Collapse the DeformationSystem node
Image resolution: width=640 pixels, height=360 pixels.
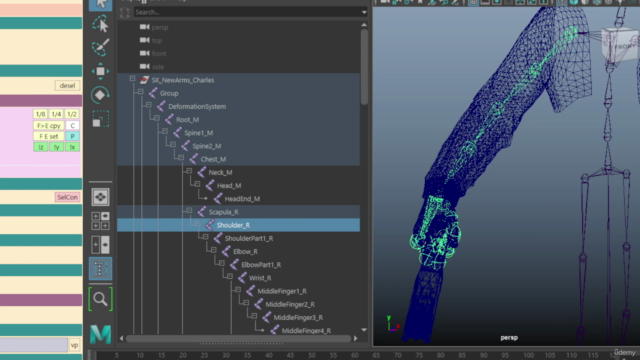click(149, 105)
